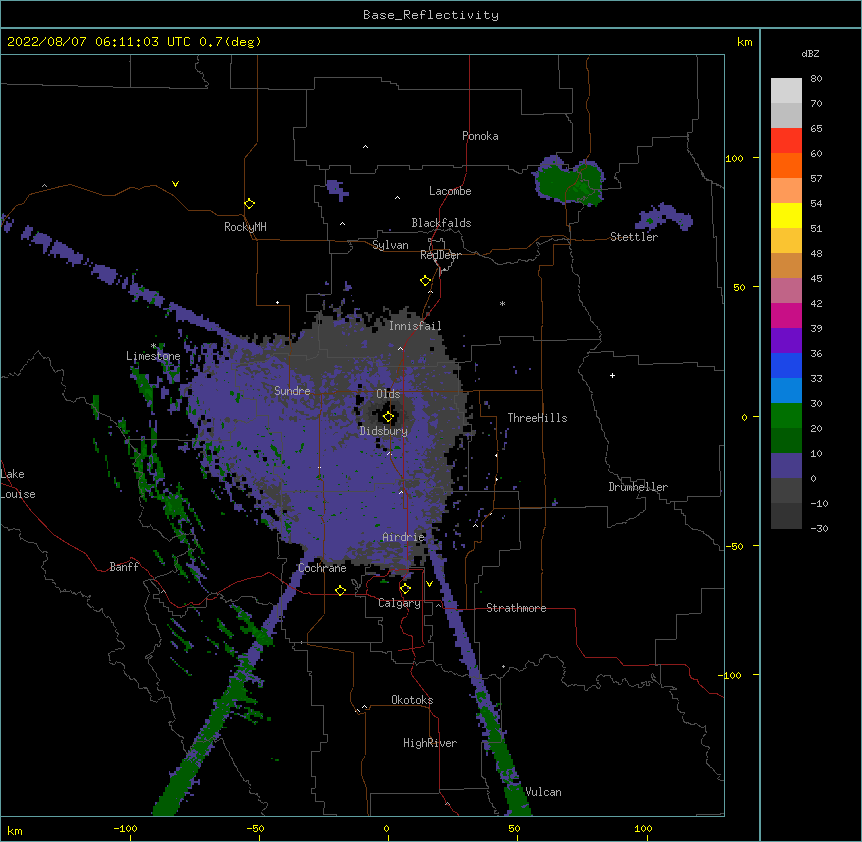
Task: Click the Lake Louise label at left edge
Action: tap(18, 484)
